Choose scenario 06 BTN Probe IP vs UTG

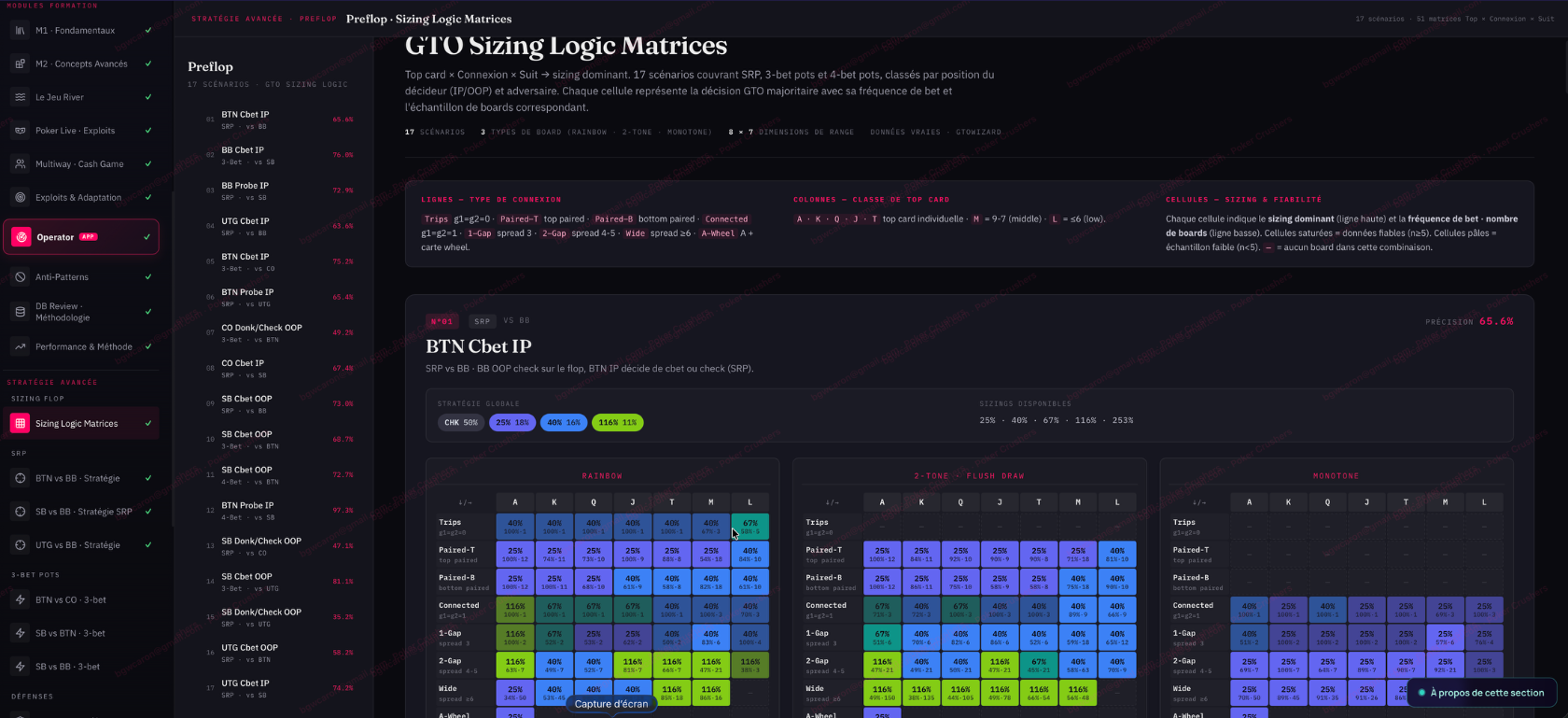coord(280,297)
